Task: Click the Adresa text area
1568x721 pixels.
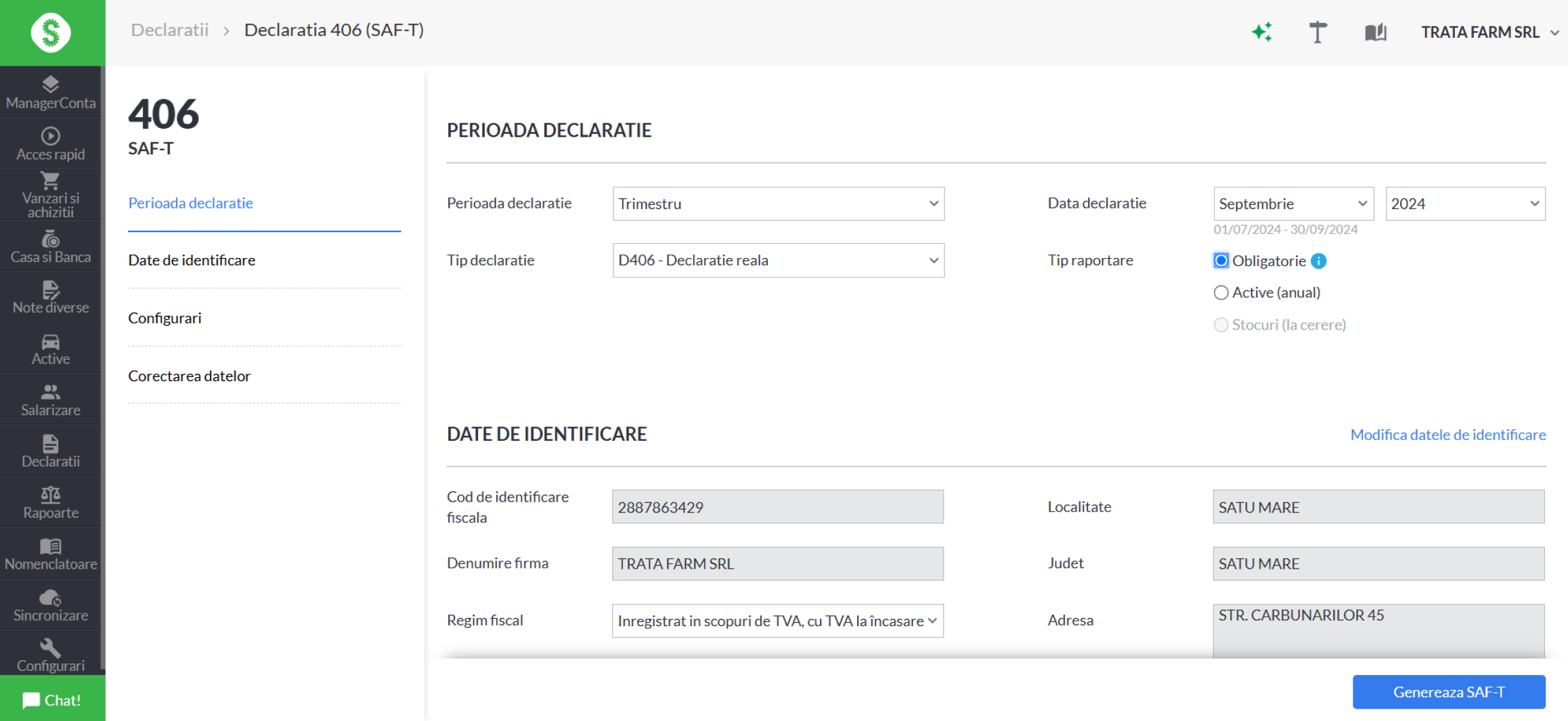Action: [1378, 631]
